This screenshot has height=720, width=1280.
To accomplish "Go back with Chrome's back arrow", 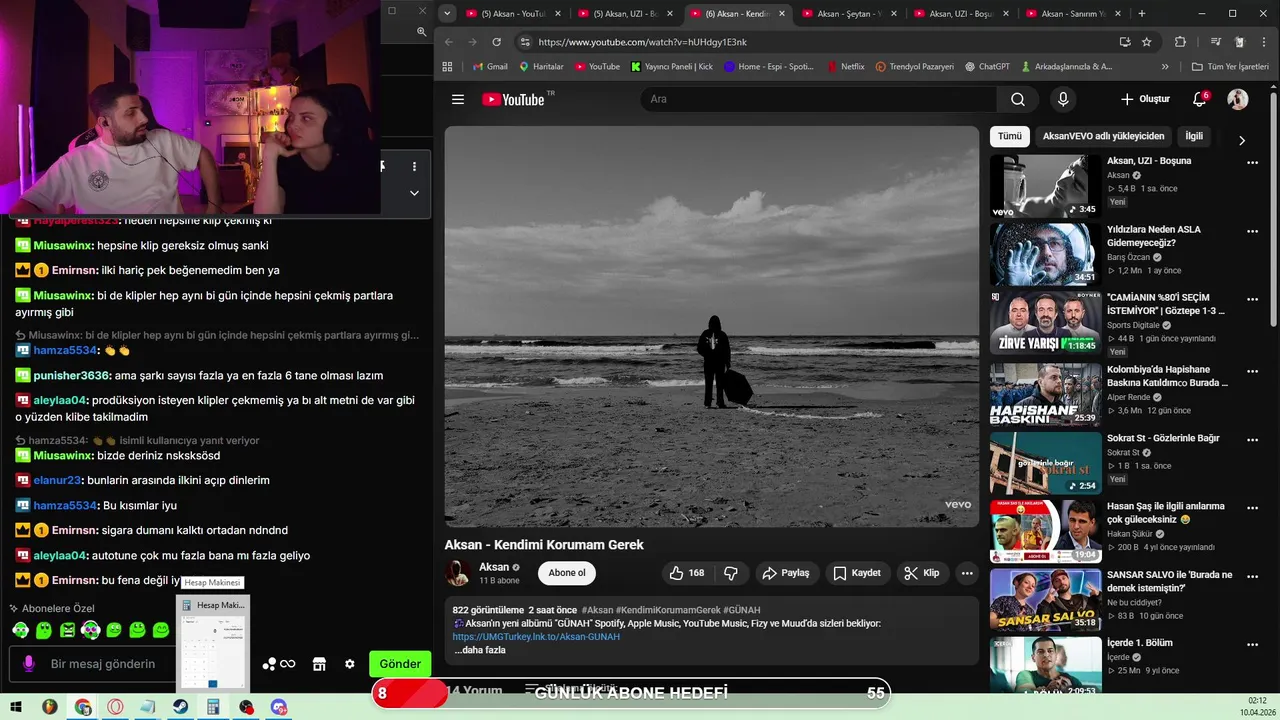I will (x=448, y=42).
